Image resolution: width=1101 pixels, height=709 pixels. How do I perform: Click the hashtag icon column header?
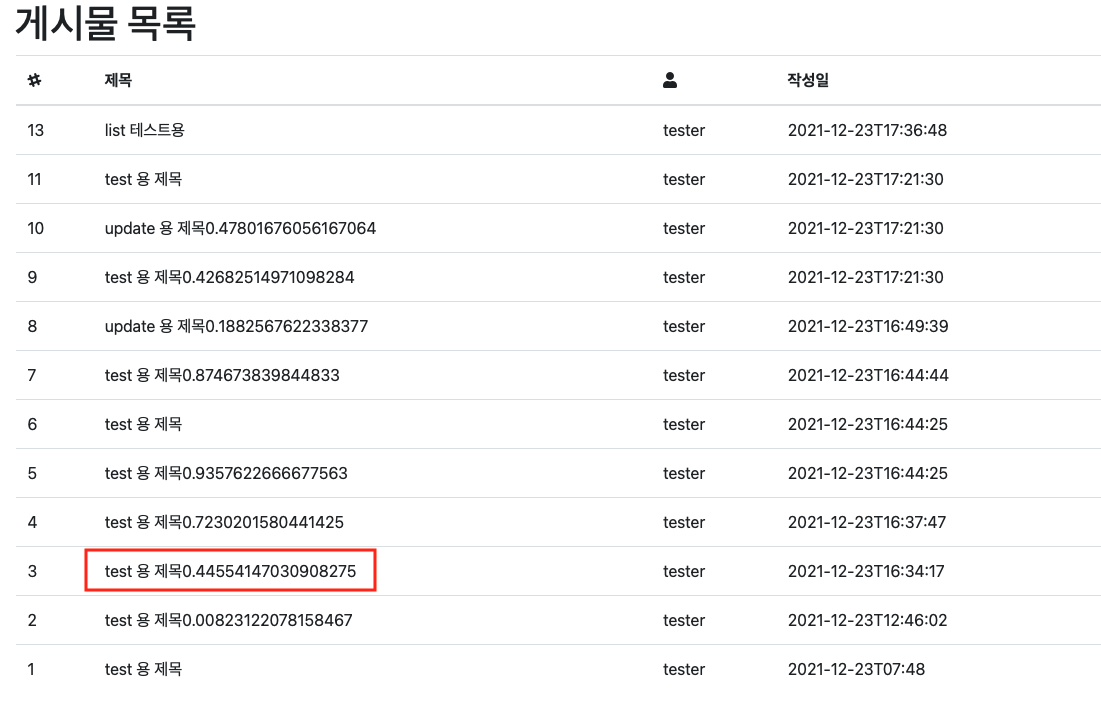tap(34, 80)
